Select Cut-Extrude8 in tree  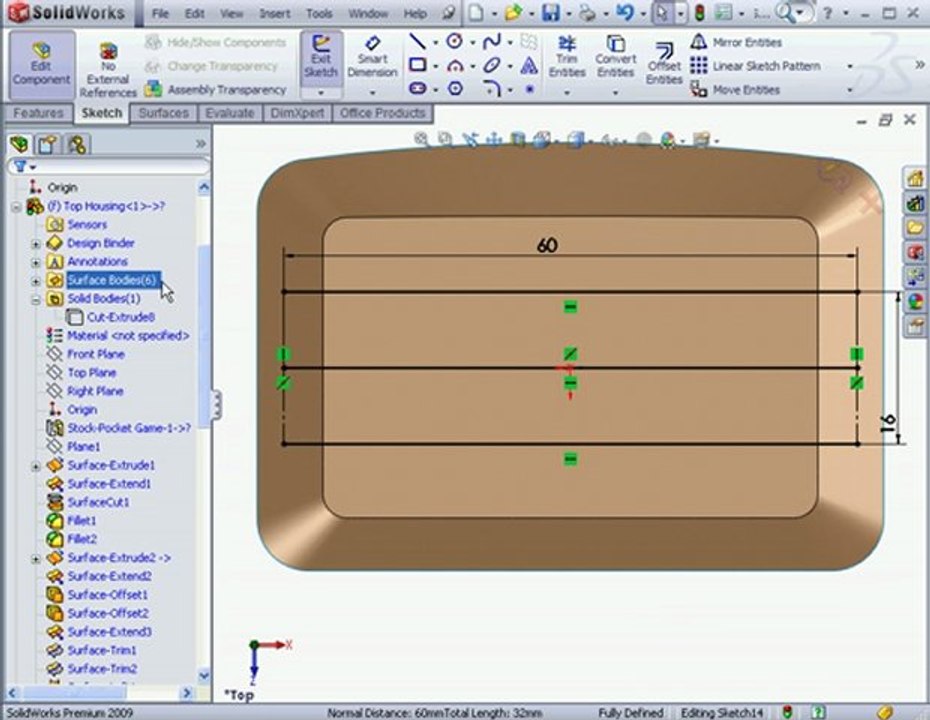coord(121,317)
